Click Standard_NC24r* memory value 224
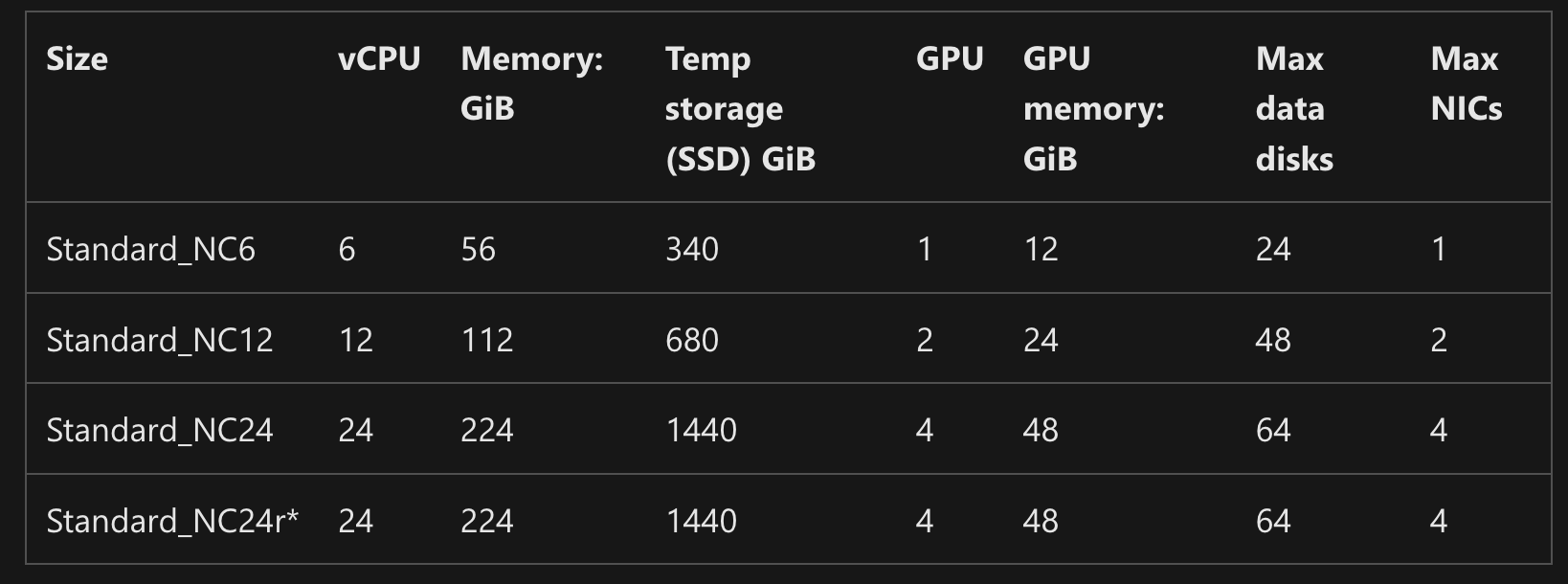Viewport: 1568px width, 584px height. tap(487, 521)
